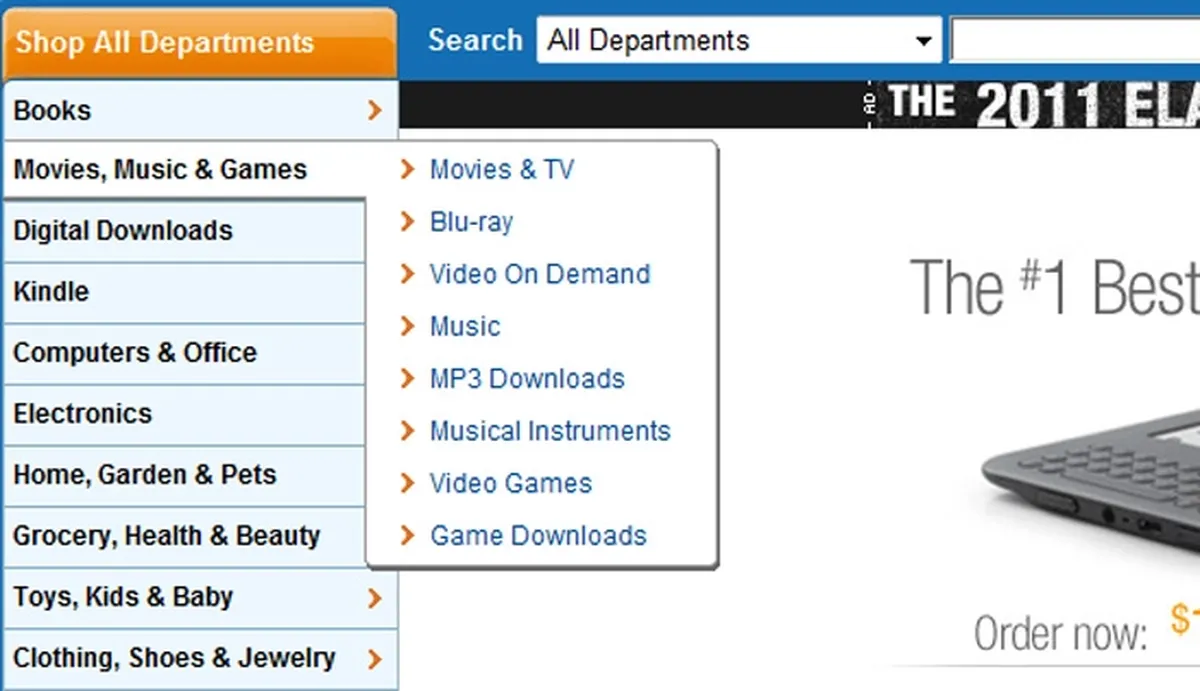Click the search text input field
The height and width of the screenshot is (691, 1200).
pos(1075,40)
